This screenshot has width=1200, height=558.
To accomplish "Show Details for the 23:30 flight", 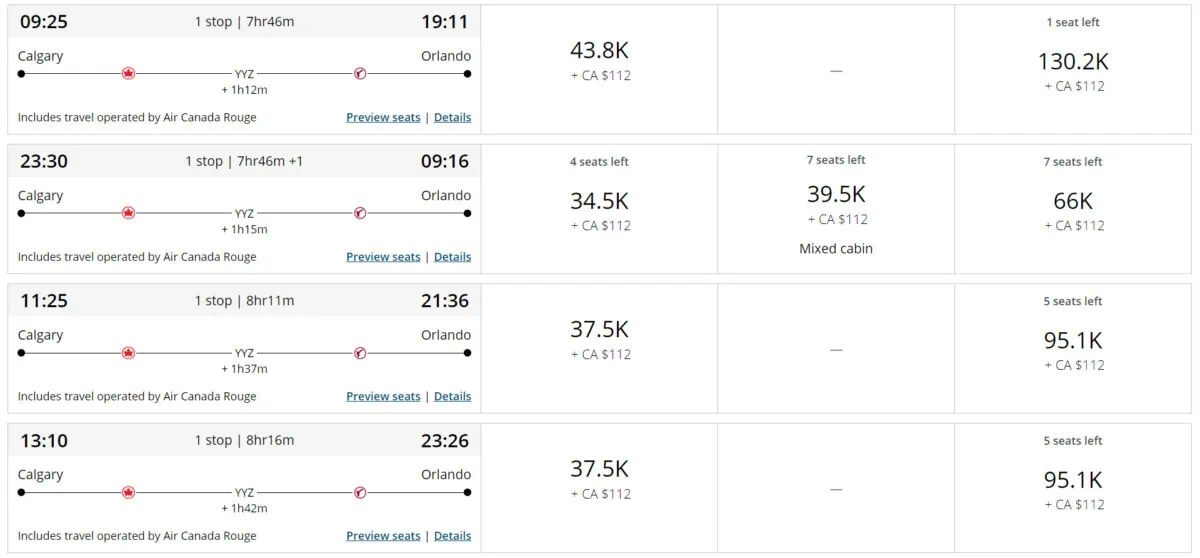I will click(x=452, y=257).
